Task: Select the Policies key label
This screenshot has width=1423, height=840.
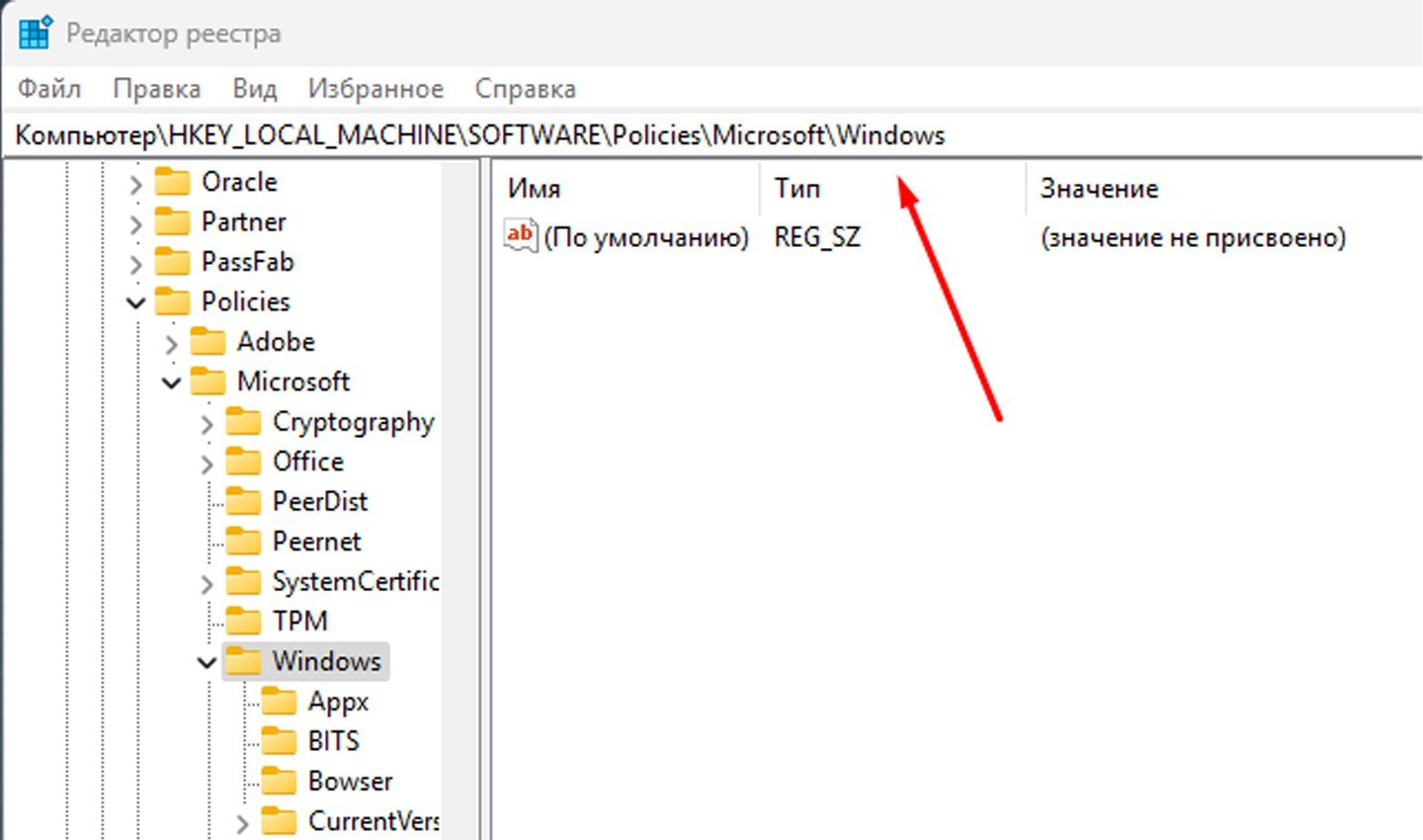Action: 245,301
